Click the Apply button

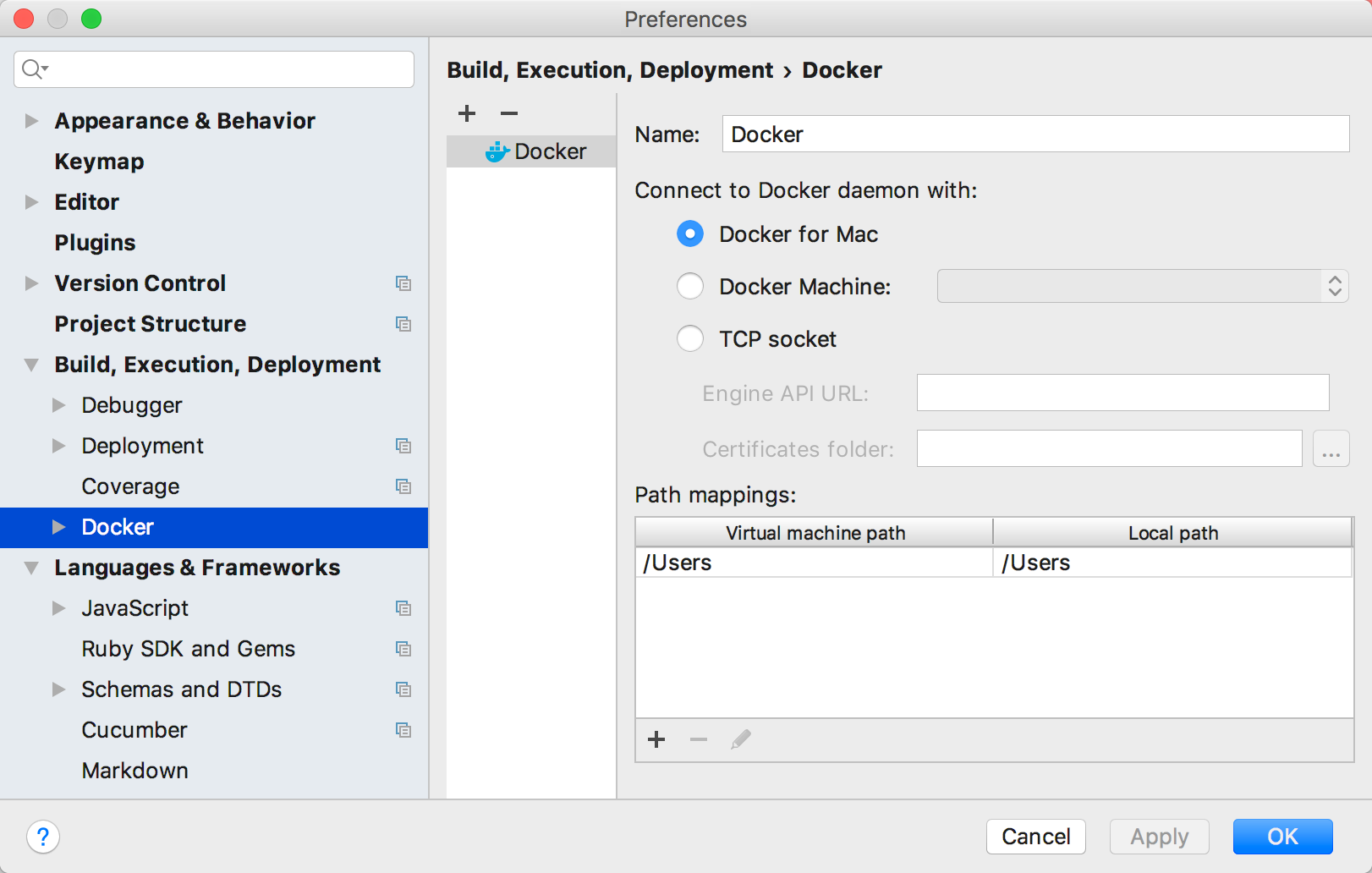(x=1160, y=837)
